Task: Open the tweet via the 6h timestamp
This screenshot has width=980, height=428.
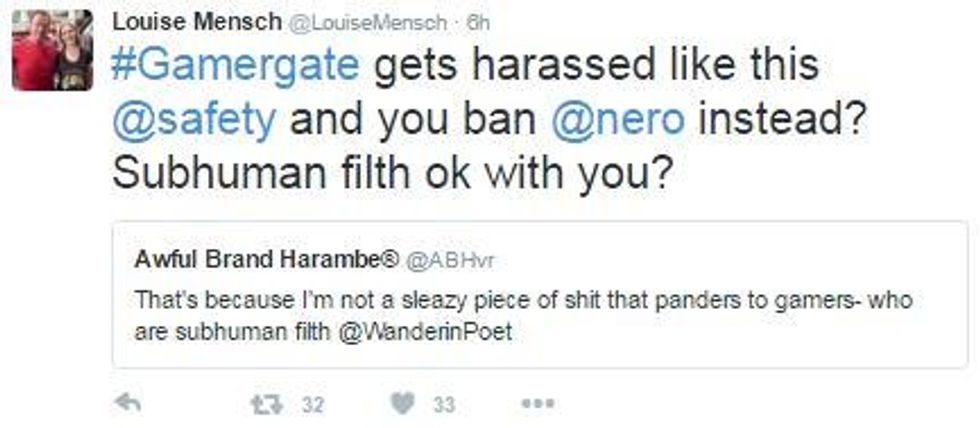Action: point(478,23)
